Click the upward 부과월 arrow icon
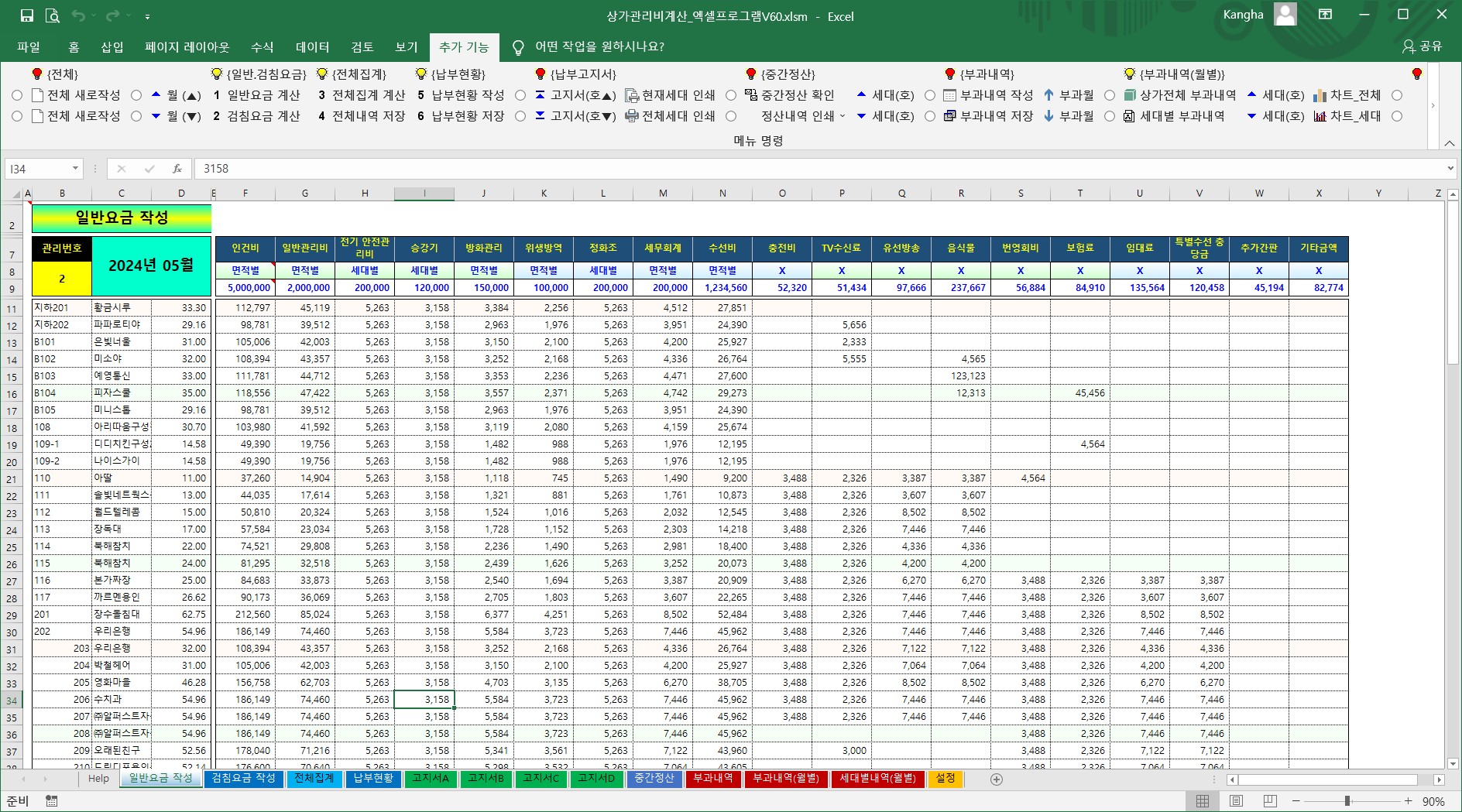Screen dimensions: 1462x812 click(x=1048, y=95)
